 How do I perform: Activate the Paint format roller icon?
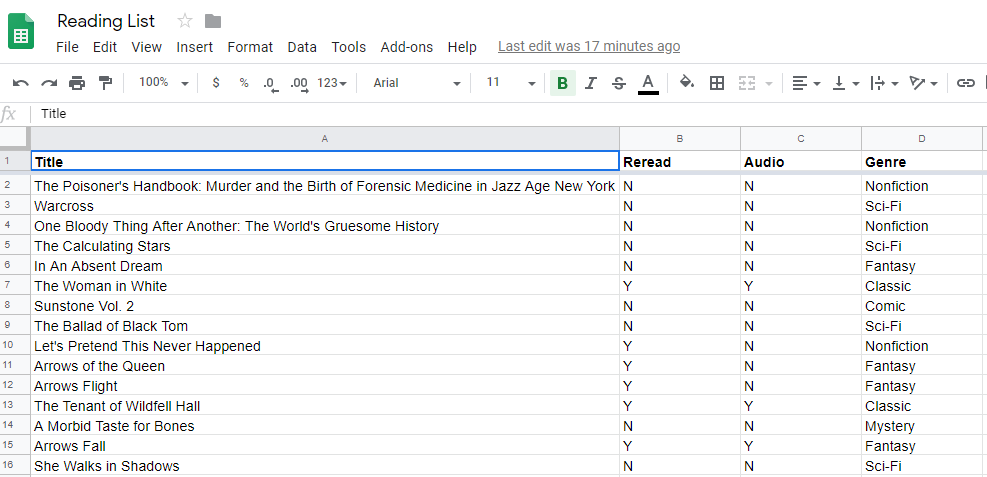tap(105, 83)
